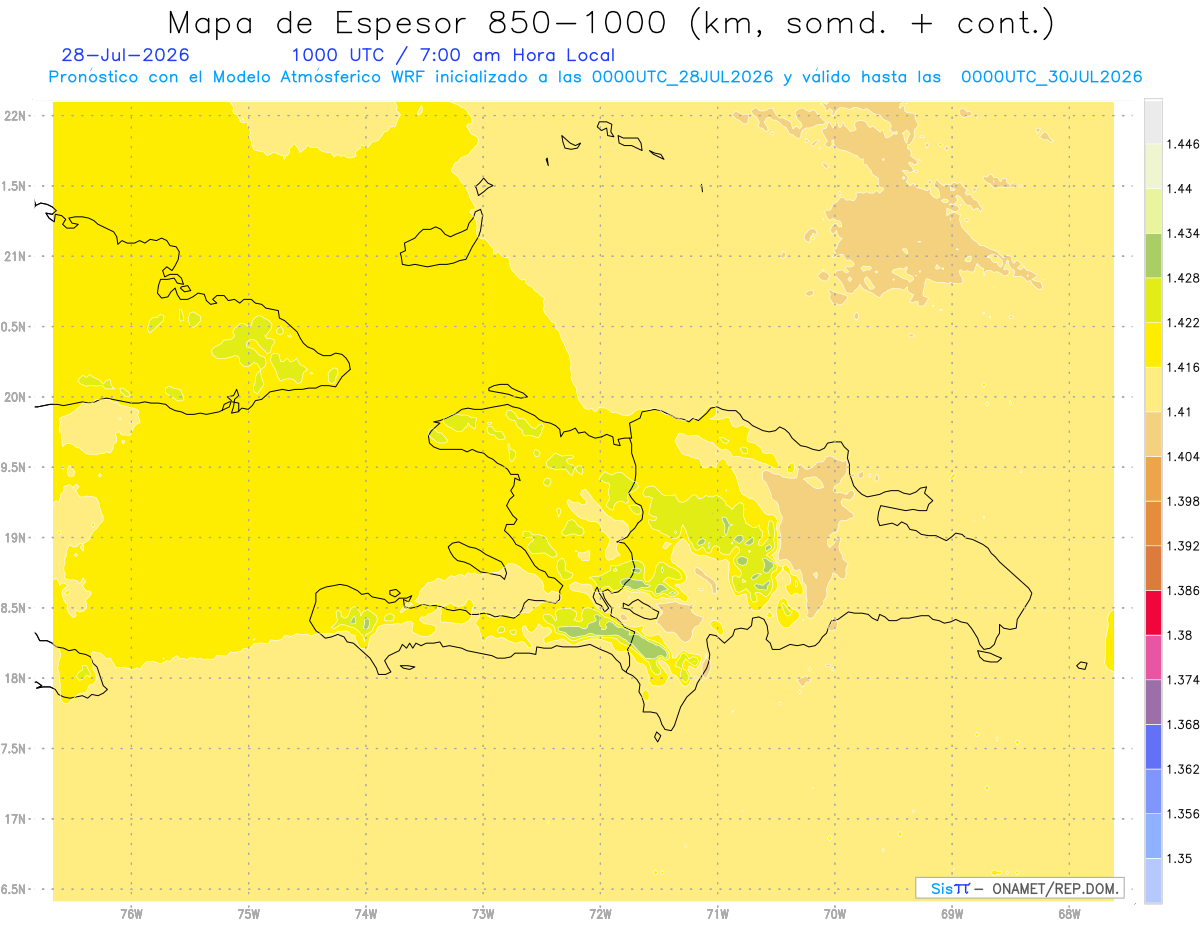The height and width of the screenshot is (927, 1200).
Task: Click the legend value '1.41'
Action: (x=1179, y=412)
